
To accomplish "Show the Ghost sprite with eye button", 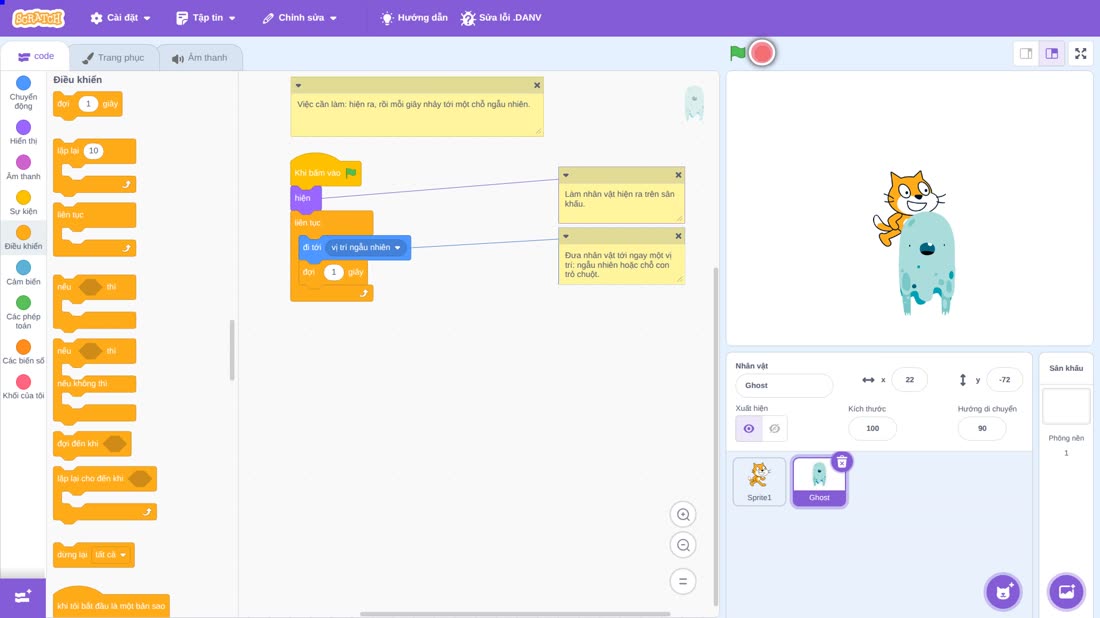I will 749,429.
